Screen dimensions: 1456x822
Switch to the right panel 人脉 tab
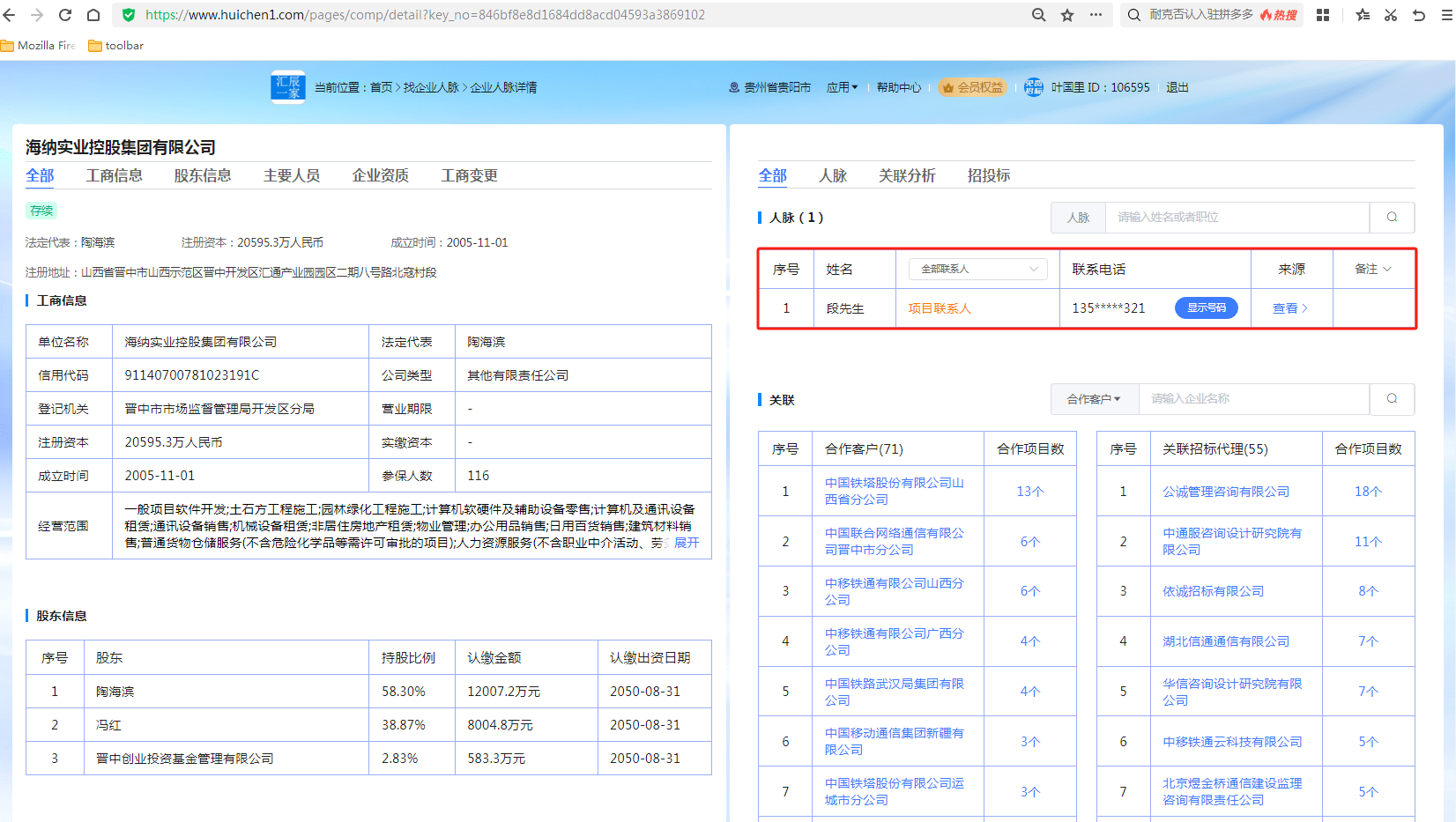[x=833, y=175]
